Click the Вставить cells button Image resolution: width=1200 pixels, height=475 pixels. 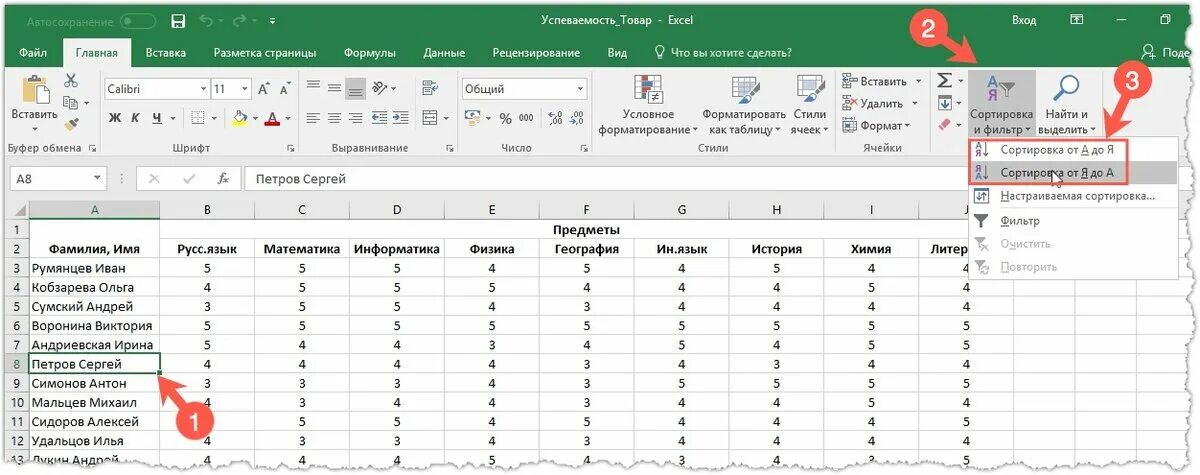881,81
